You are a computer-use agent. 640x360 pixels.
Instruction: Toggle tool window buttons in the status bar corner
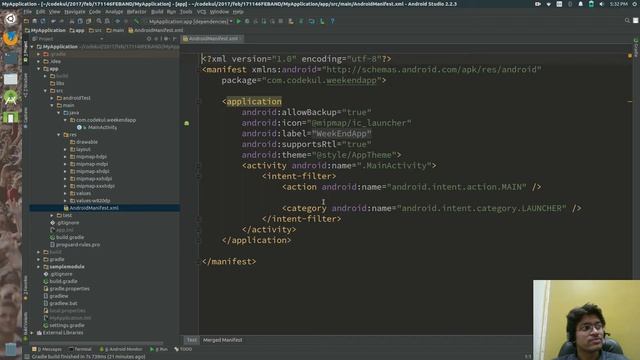coord(27,357)
